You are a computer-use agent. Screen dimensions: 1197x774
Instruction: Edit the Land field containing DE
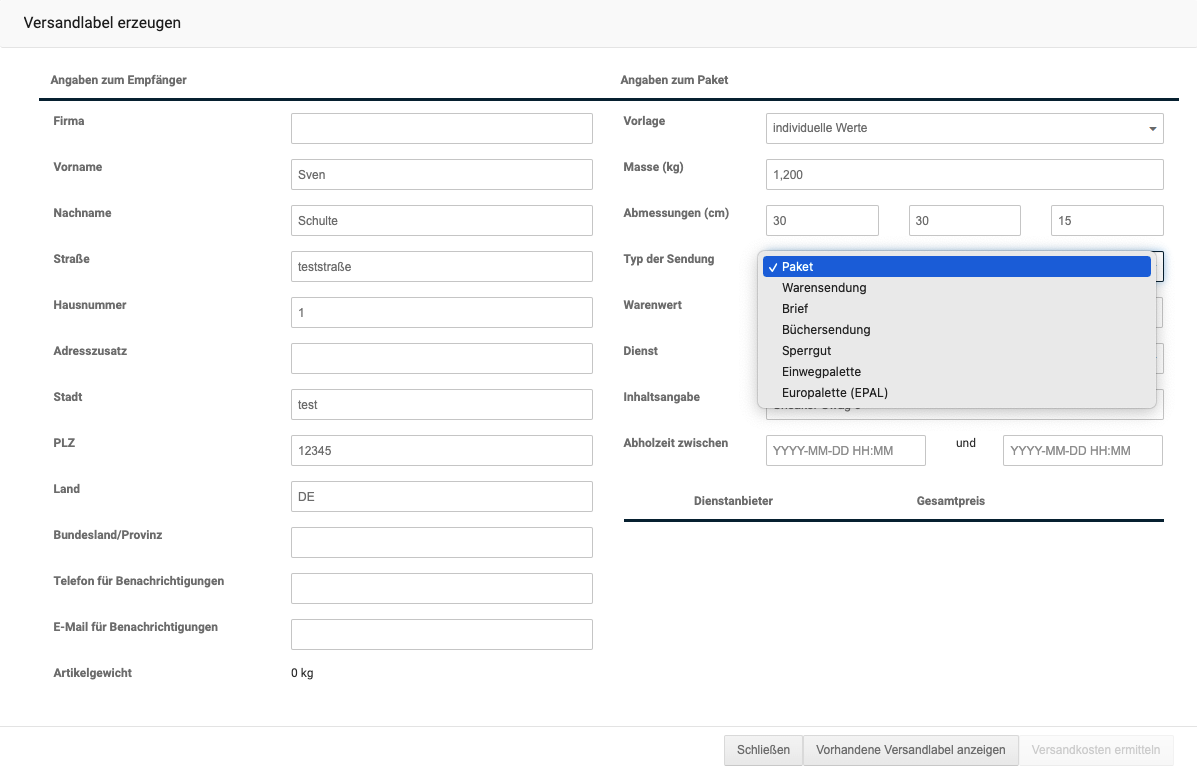coord(441,496)
